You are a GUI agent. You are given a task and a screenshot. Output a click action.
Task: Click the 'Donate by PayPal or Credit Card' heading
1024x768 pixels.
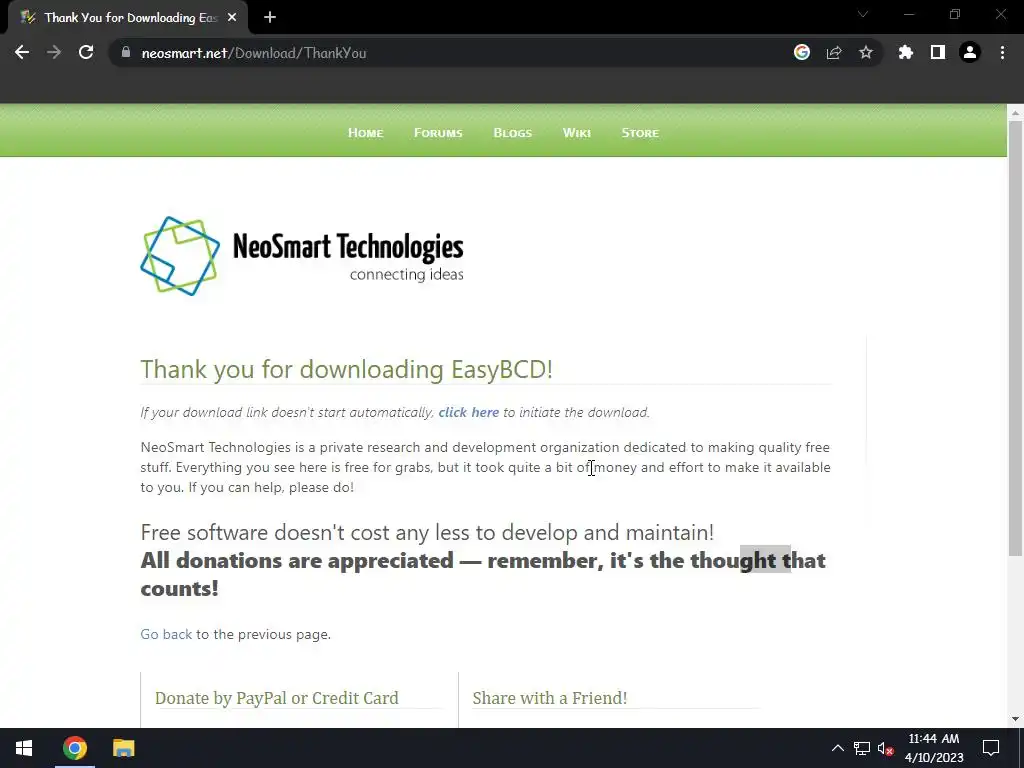tap(277, 698)
